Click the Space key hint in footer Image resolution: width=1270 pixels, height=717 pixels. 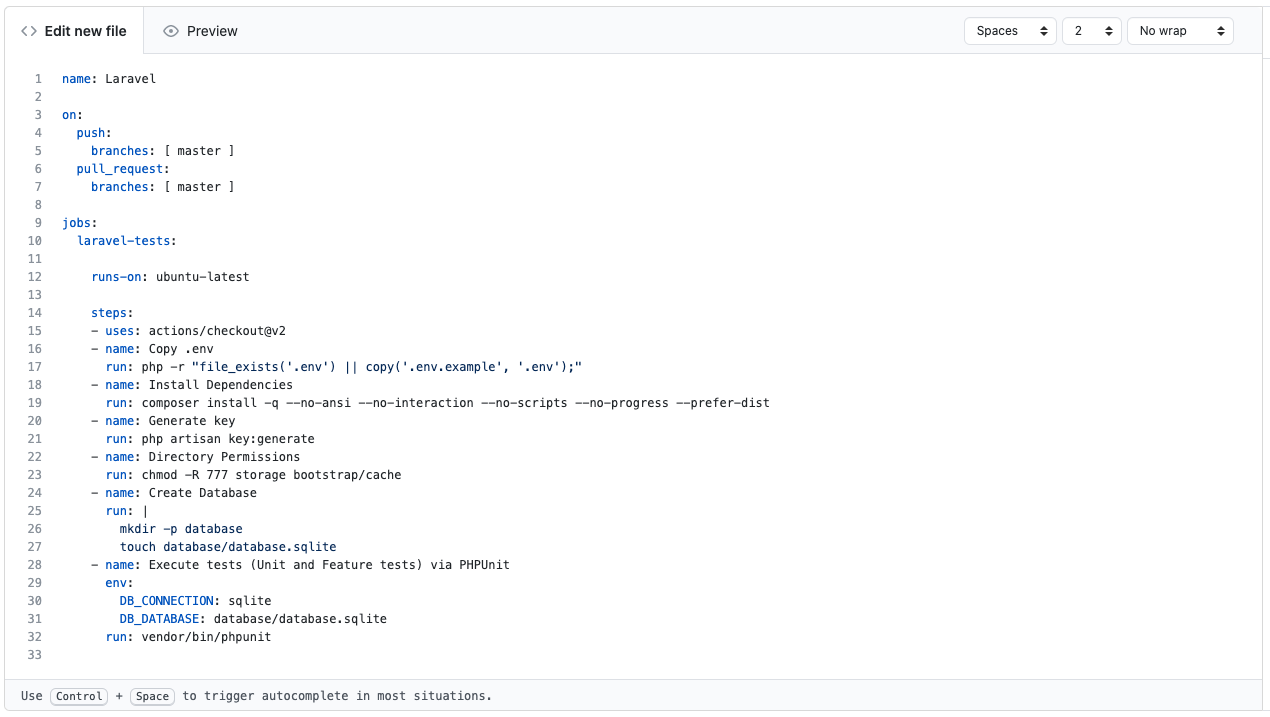(x=152, y=696)
